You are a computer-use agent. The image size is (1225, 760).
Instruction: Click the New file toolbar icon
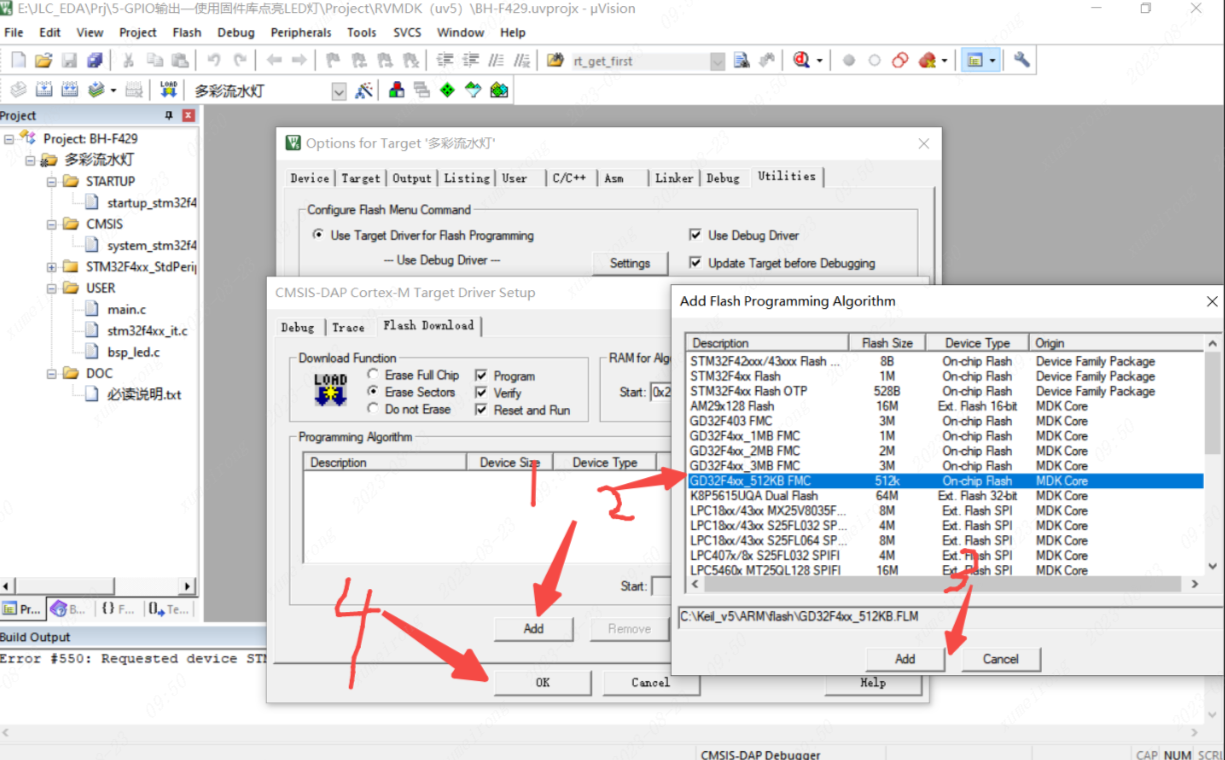pyautogui.click(x=18, y=61)
